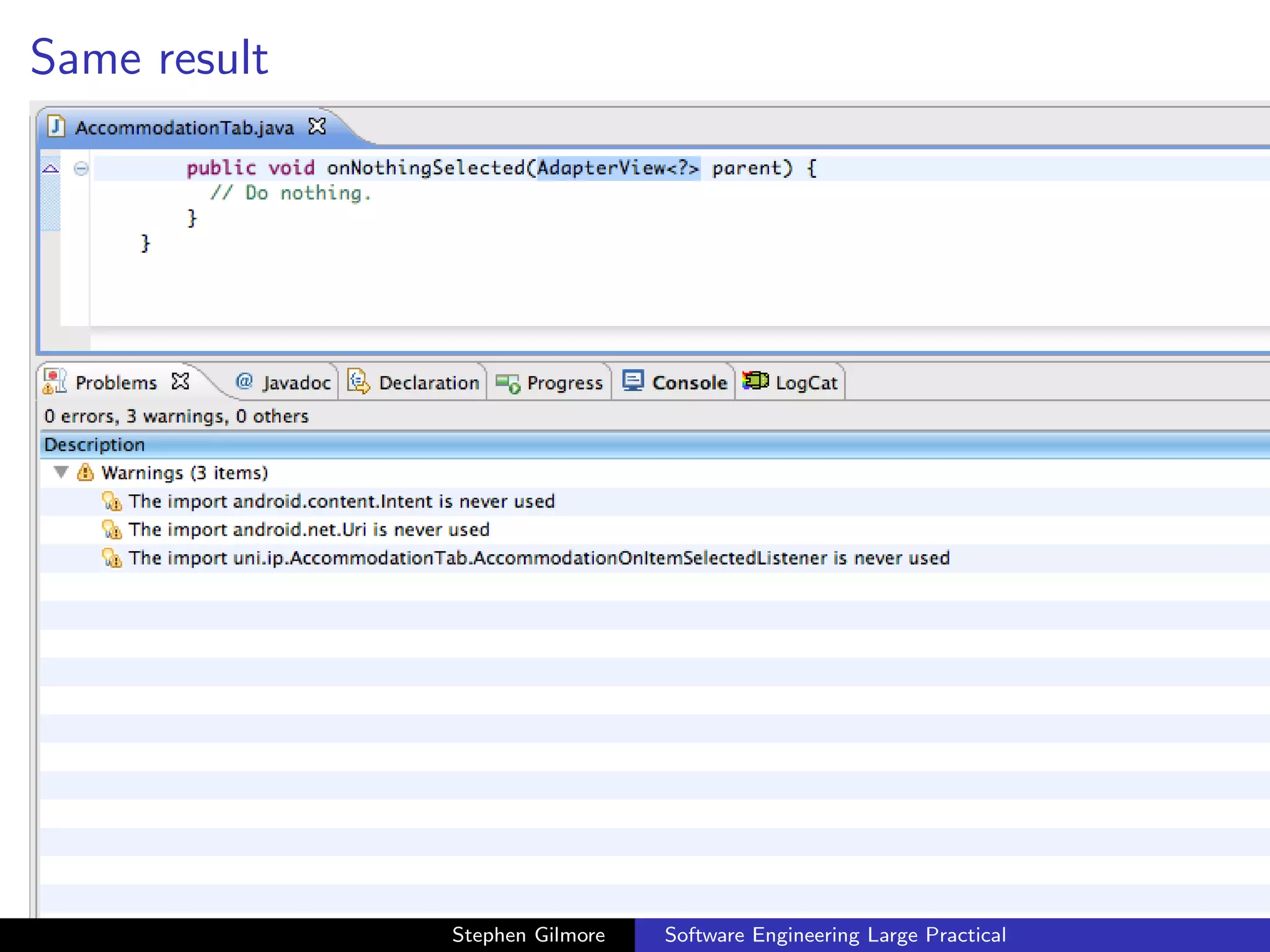Click the Progress view icon
The height and width of the screenshot is (952, 1270).
(508, 384)
